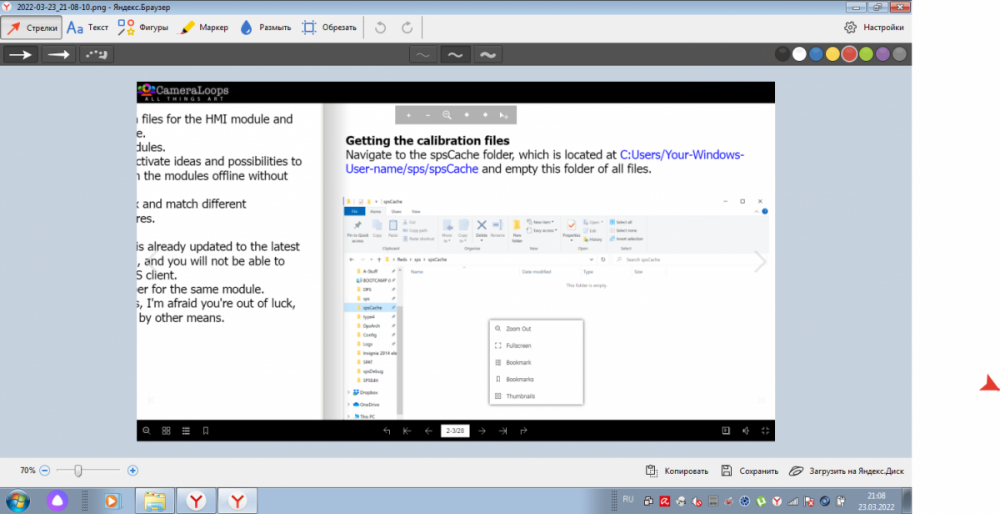The image size is (1000, 514).
Task: Set the thickest line thickness
Action: [x=488, y=55]
